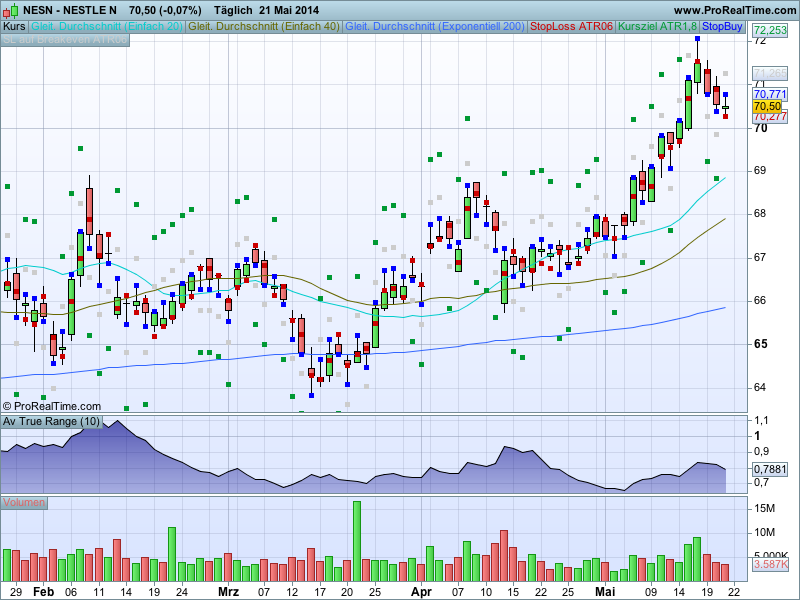The height and width of the screenshot is (600, 800).
Task: Click the volume axis label 15M
Action: (764, 508)
